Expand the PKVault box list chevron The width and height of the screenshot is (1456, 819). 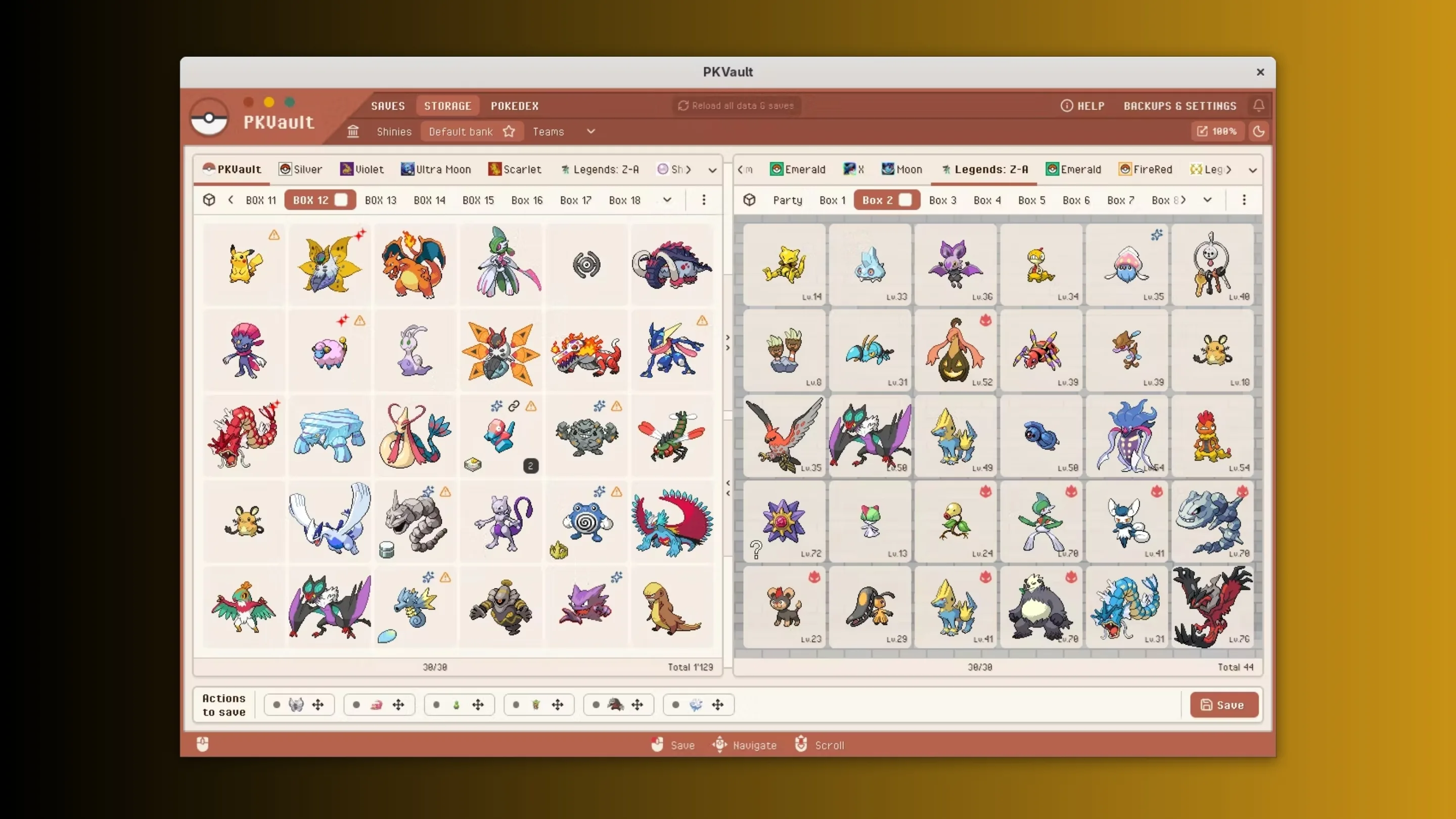667,200
